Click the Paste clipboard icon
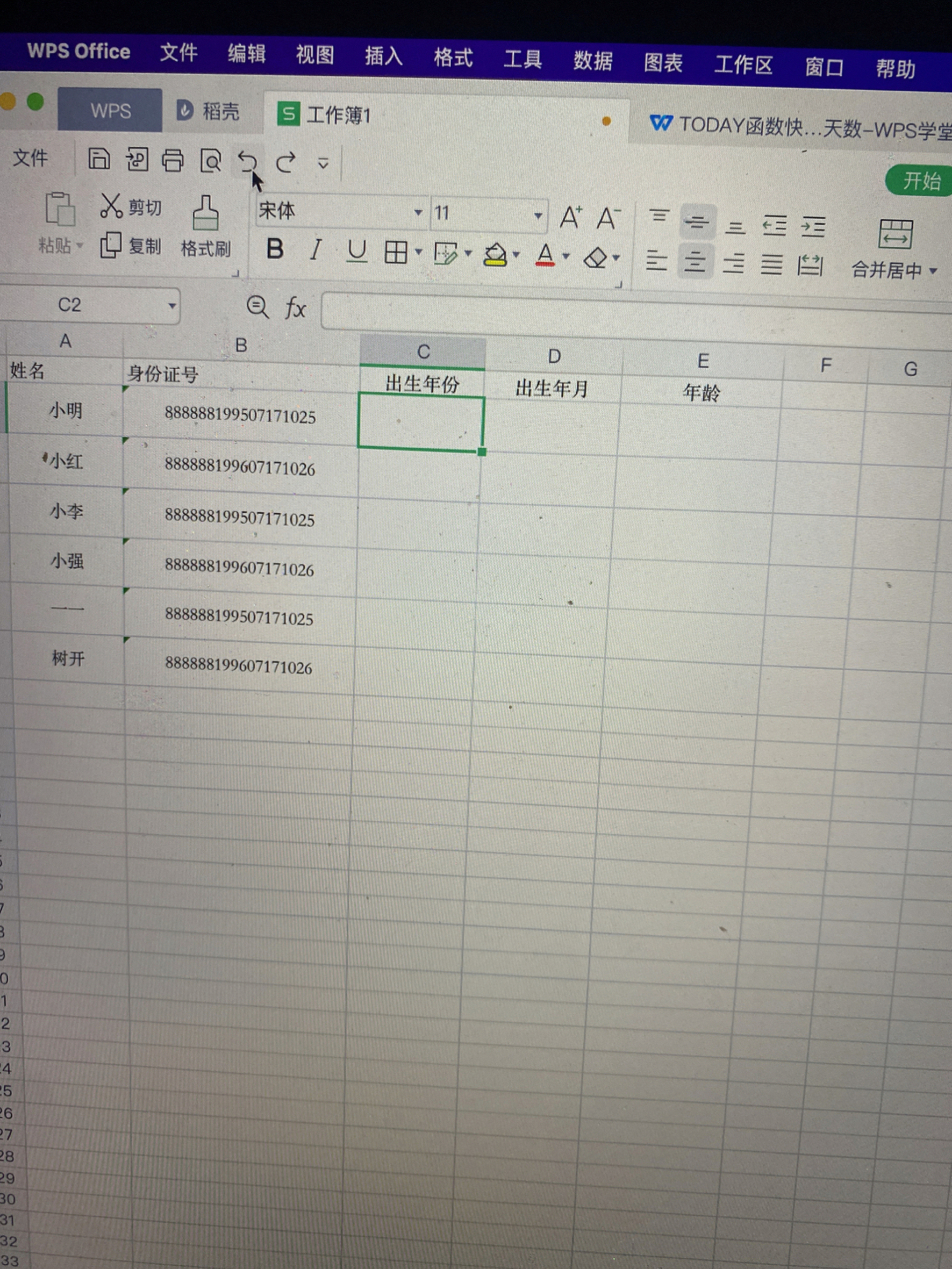This screenshot has height=1269, width=952. click(60, 209)
